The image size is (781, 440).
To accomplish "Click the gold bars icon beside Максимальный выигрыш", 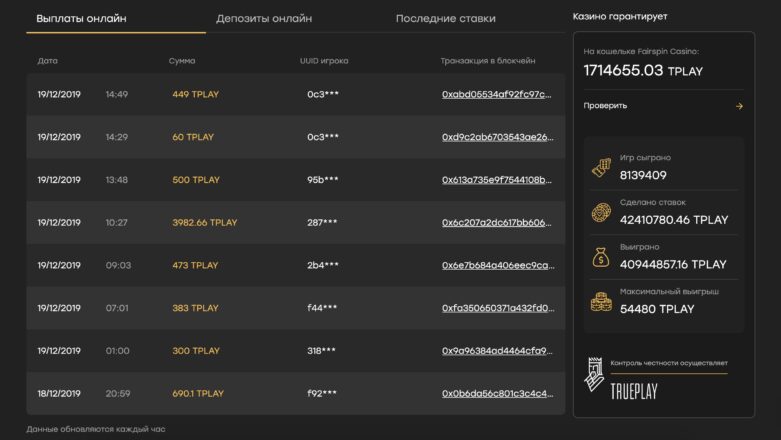I will point(601,302).
